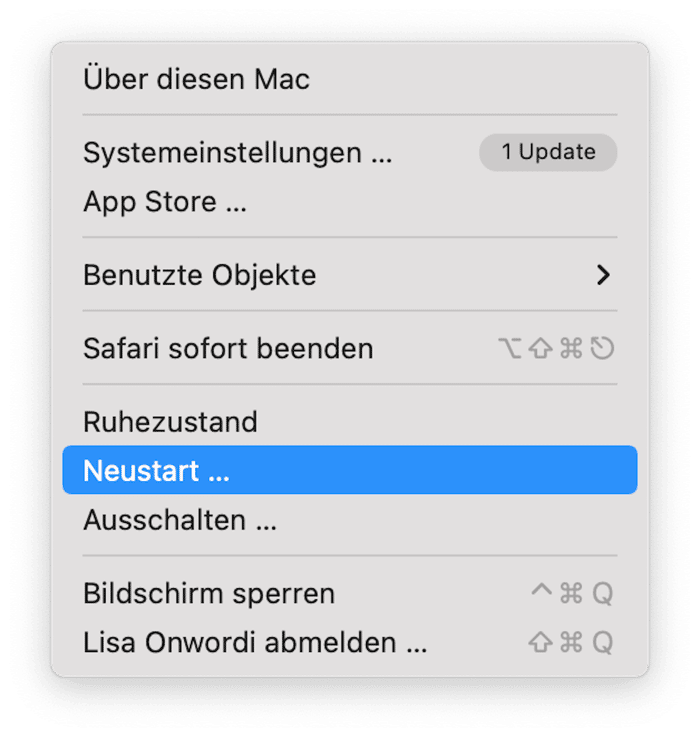The width and height of the screenshot is (700, 737).
Task: Choose Ausschalten to shut down
Action: (x=180, y=520)
